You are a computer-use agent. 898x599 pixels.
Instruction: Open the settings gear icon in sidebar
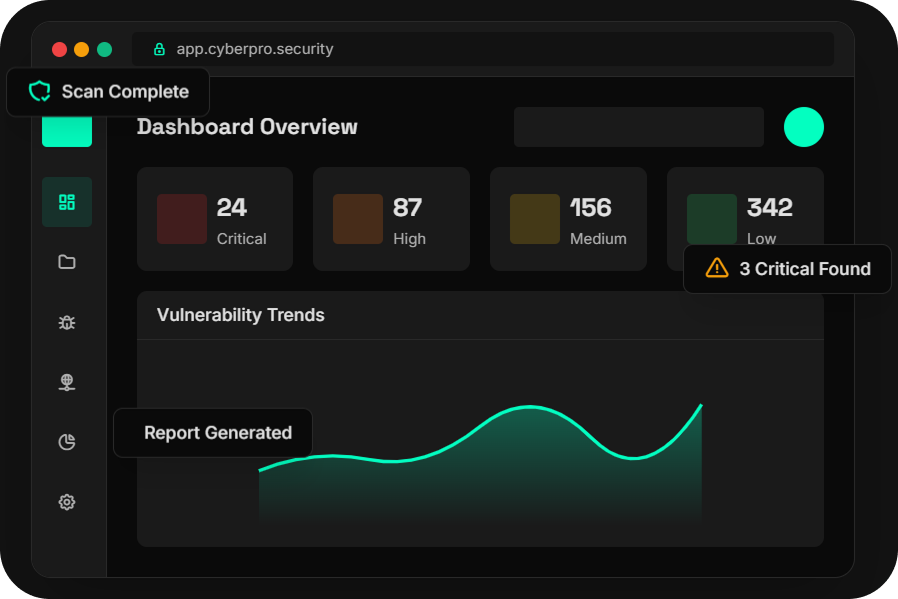click(x=67, y=502)
